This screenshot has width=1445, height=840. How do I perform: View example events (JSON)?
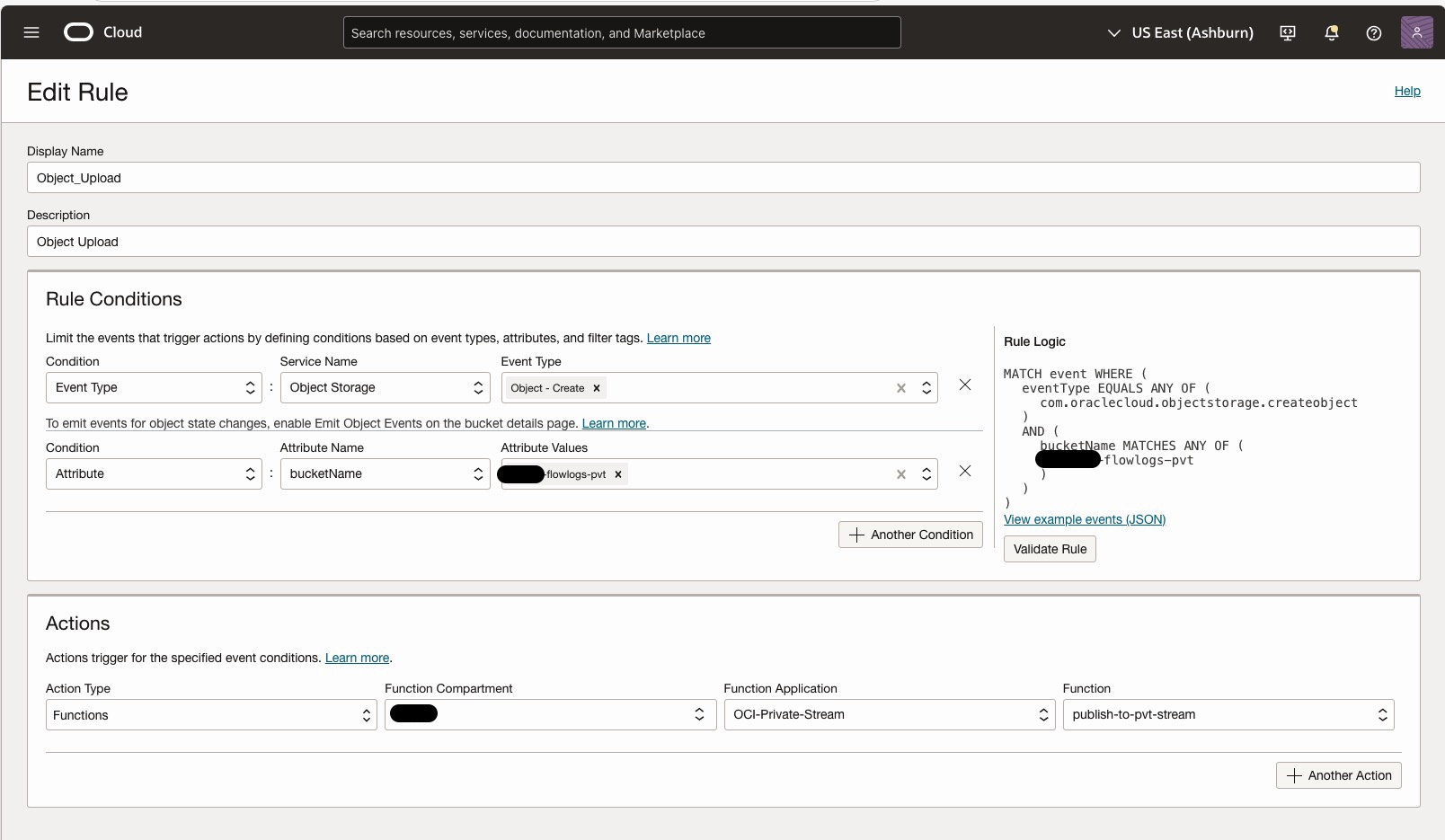click(x=1084, y=519)
